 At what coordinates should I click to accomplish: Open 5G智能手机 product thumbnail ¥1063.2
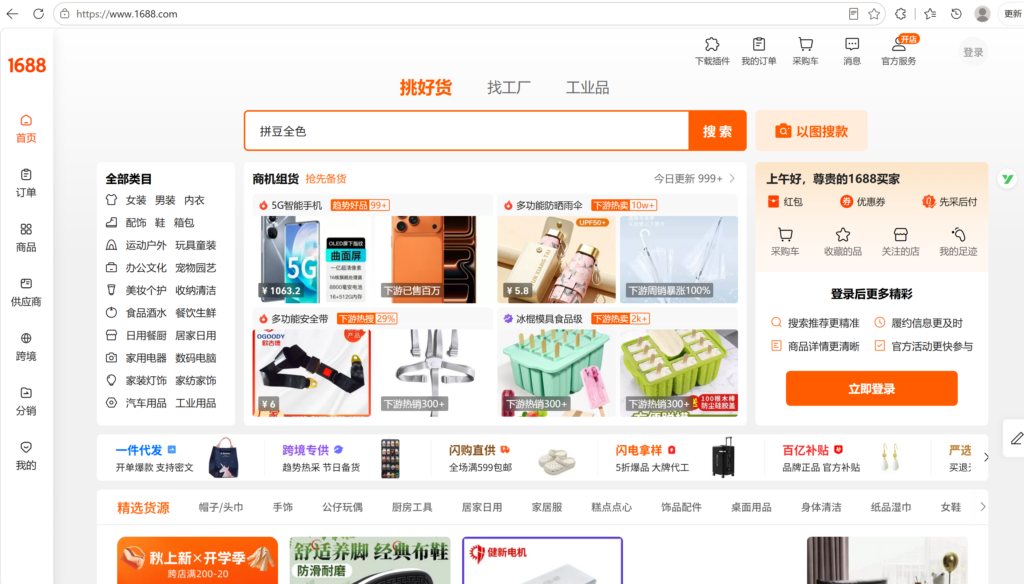click(x=311, y=259)
